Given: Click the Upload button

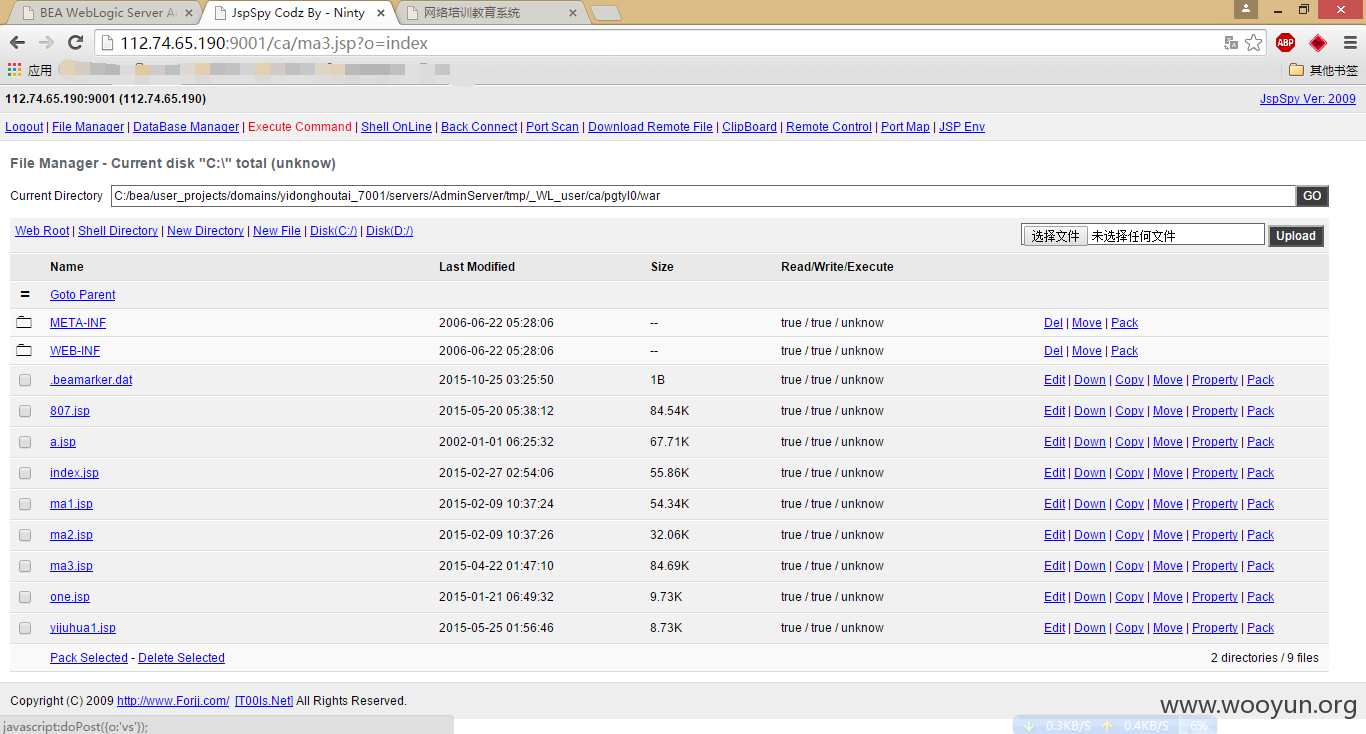Looking at the screenshot, I should pyautogui.click(x=1296, y=236).
